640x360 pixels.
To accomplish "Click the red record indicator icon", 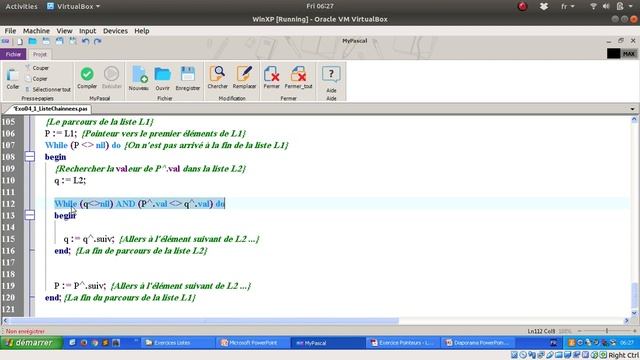I will (x=522, y=6).
